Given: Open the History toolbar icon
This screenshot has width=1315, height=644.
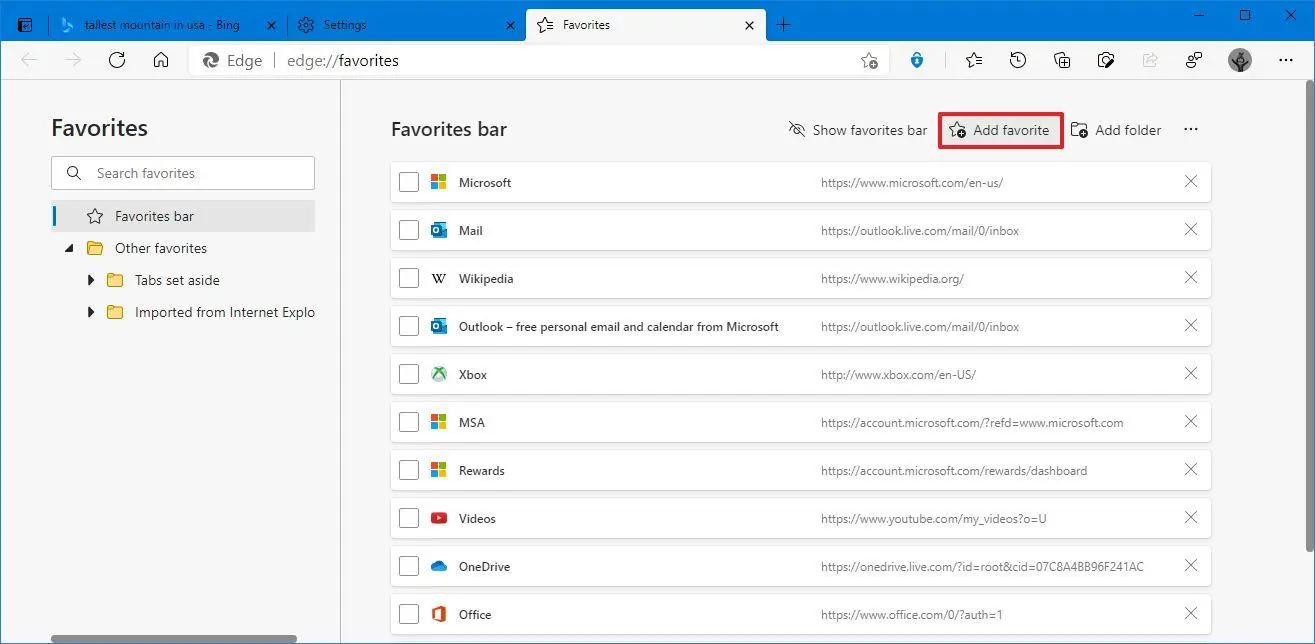Looking at the screenshot, I should click(x=1018, y=60).
